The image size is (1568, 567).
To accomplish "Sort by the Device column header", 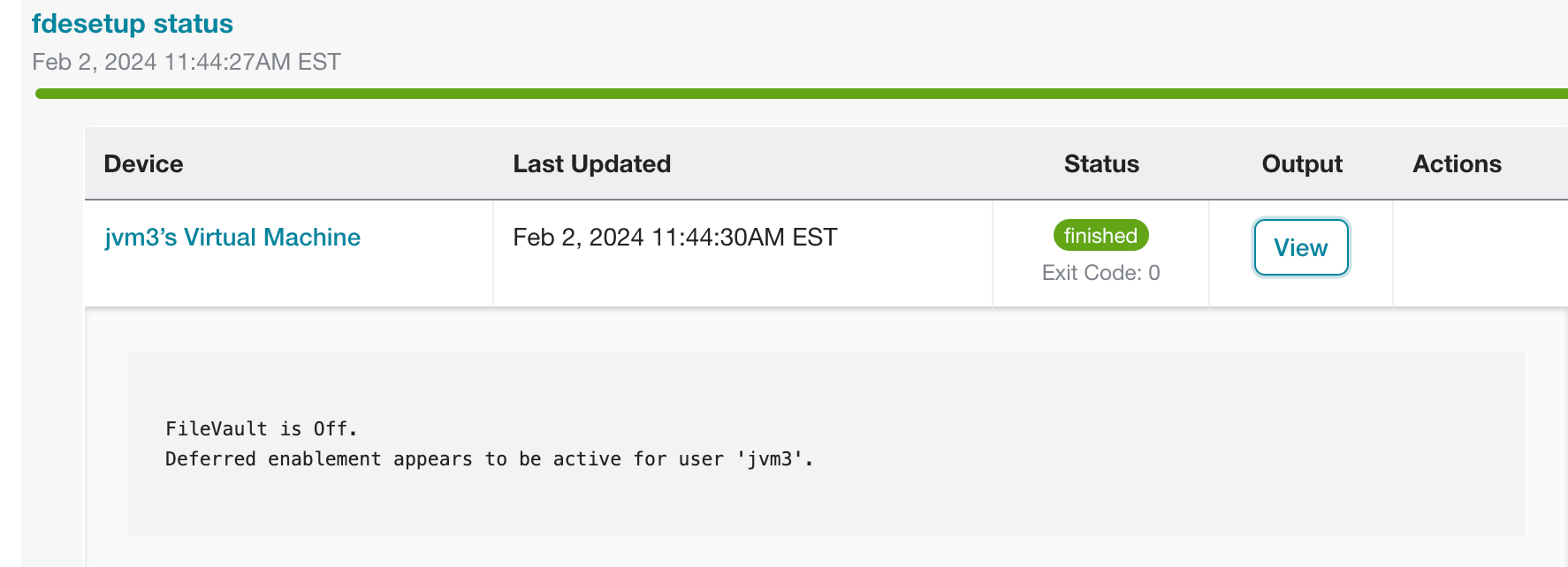I will pyautogui.click(x=143, y=164).
